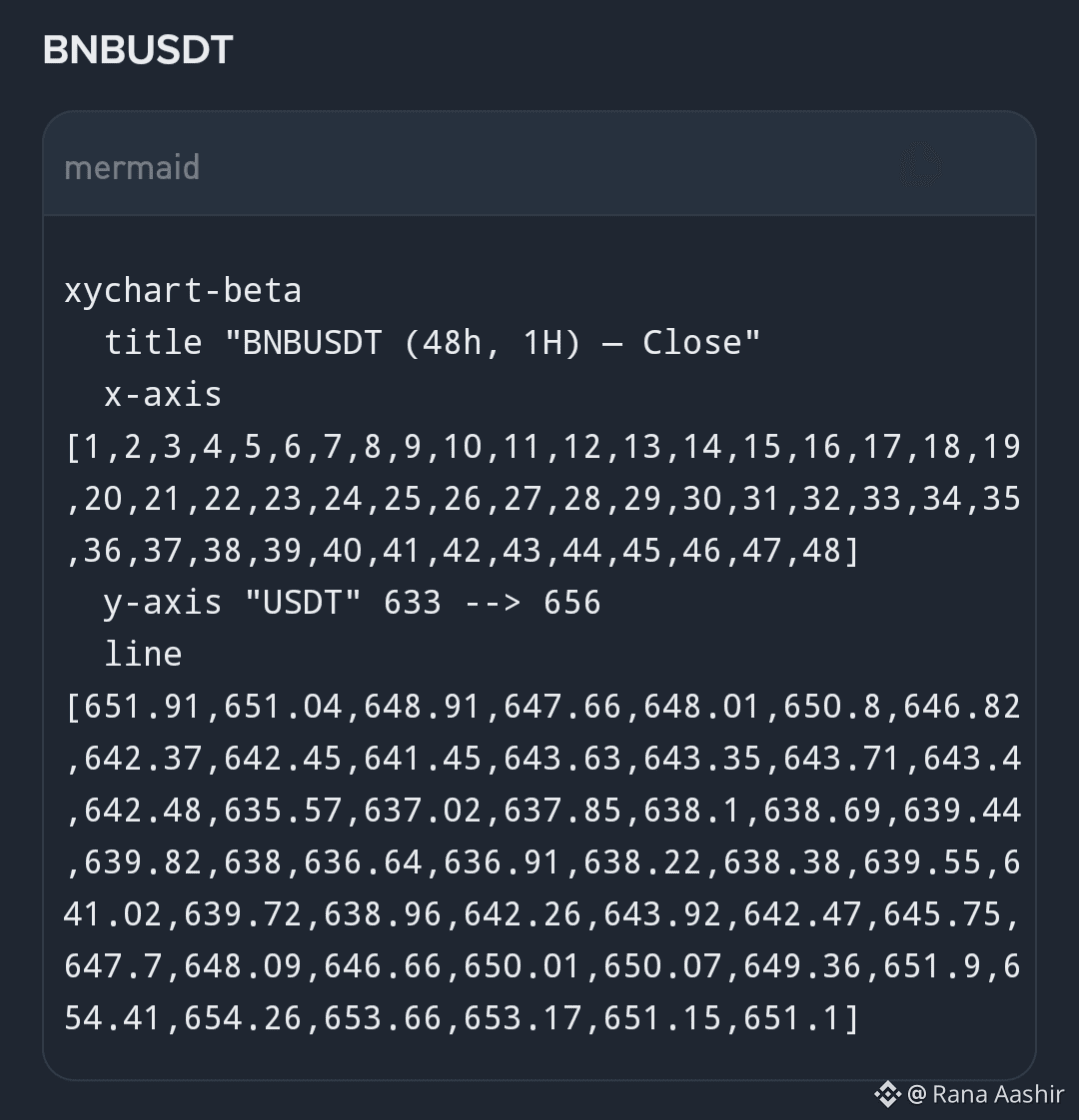Image resolution: width=1079 pixels, height=1120 pixels.
Task: Click the Binance logo in the watermark
Action: 888,1094
